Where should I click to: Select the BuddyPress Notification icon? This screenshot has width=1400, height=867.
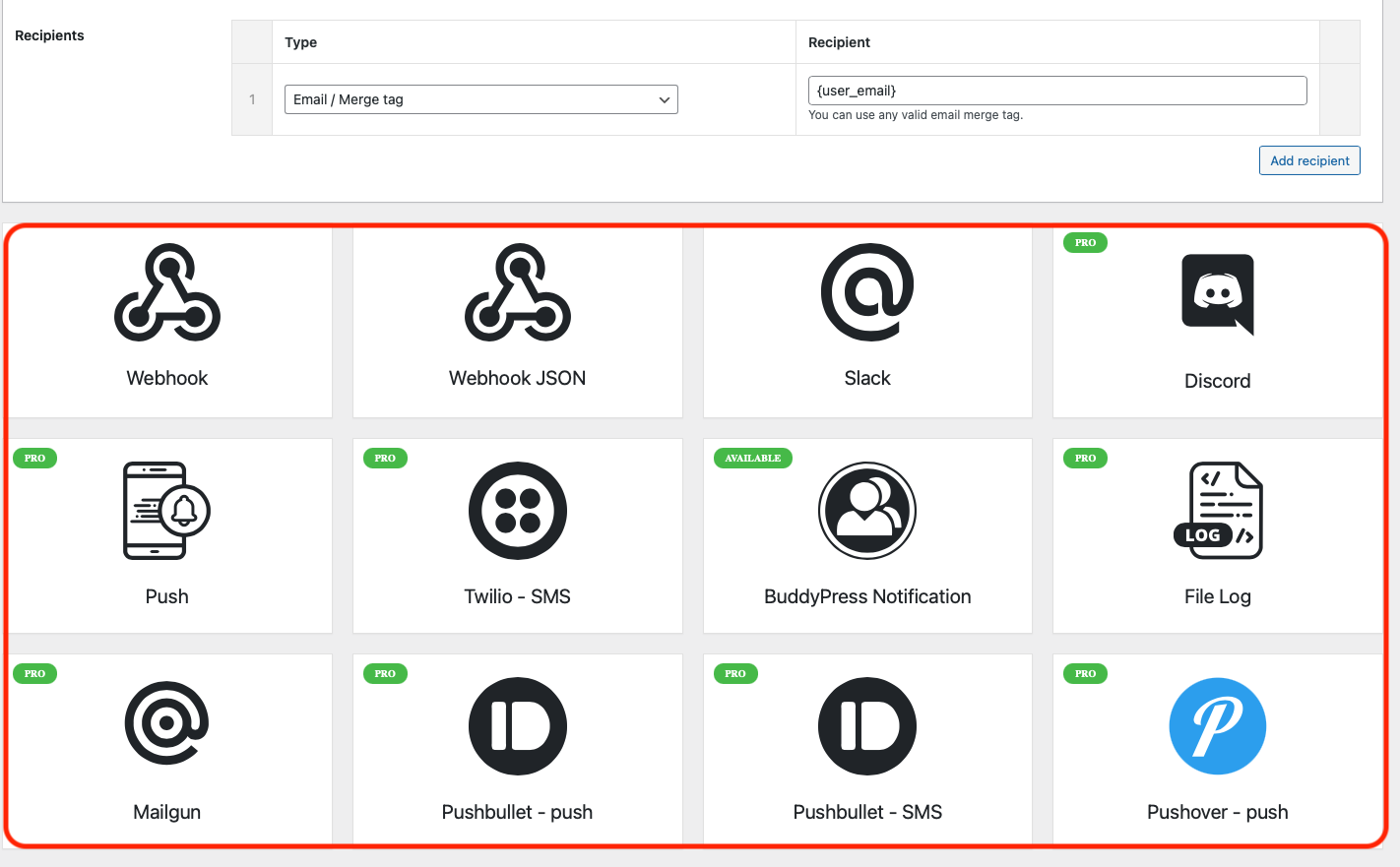(x=867, y=510)
